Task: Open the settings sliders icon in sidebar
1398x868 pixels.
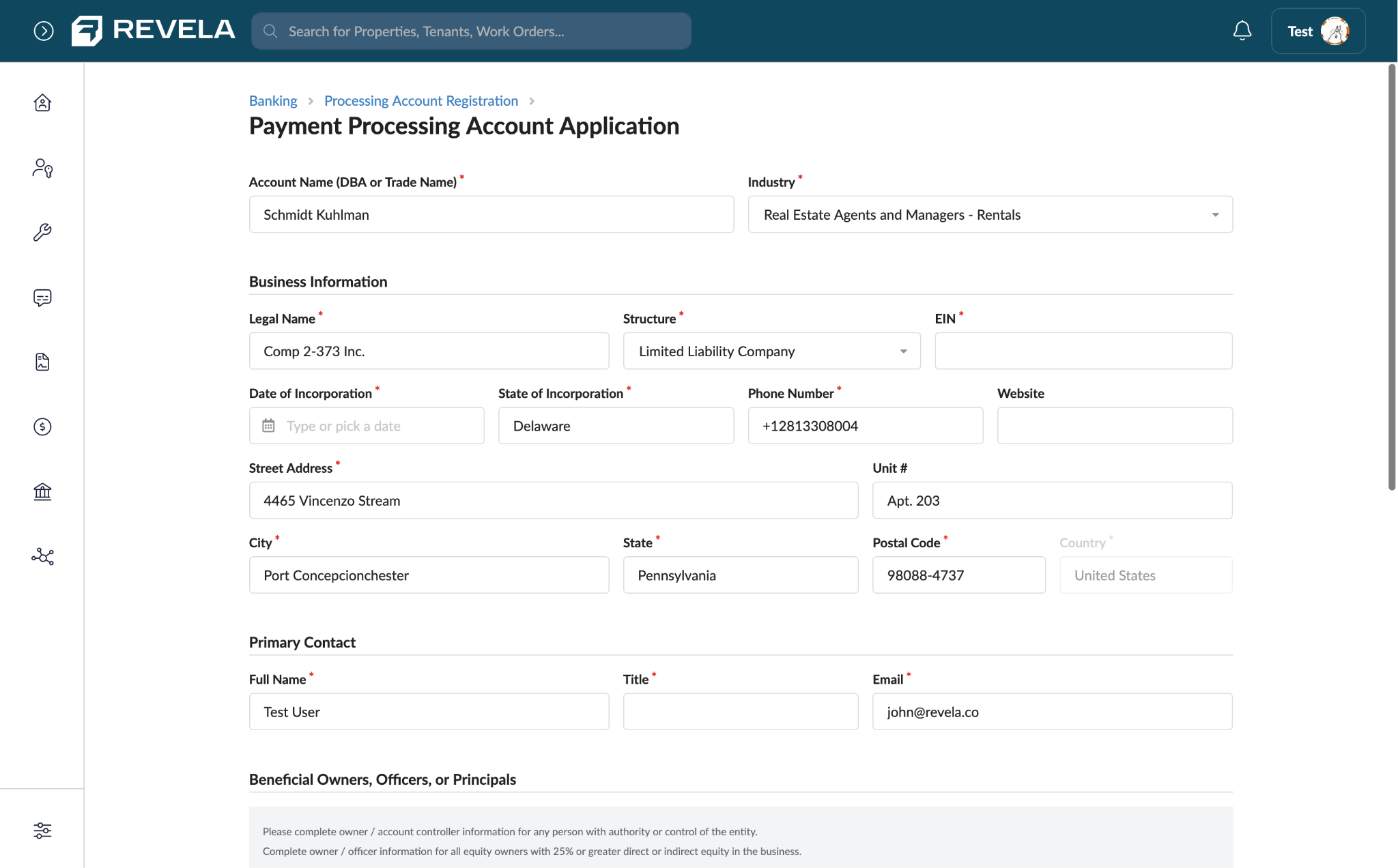Action: point(42,830)
